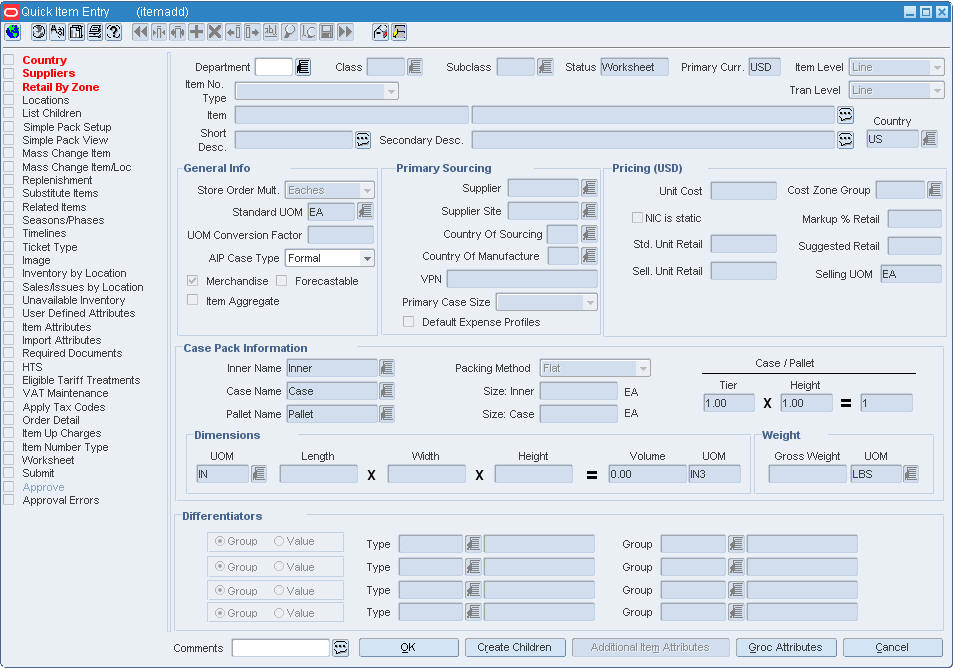
Task: Click the help question mark toolbar icon
Action: tap(114, 32)
